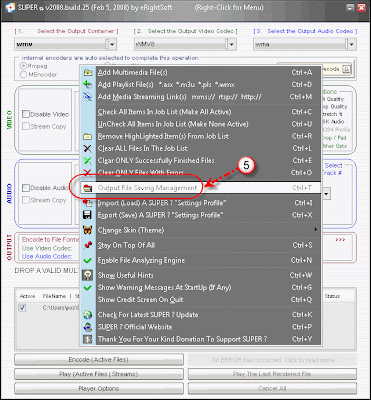The height and width of the screenshot is (400, 371).
Task: Open the Output Container wmv dropdown
Action: pyautogui.click(x=112, y=44)
